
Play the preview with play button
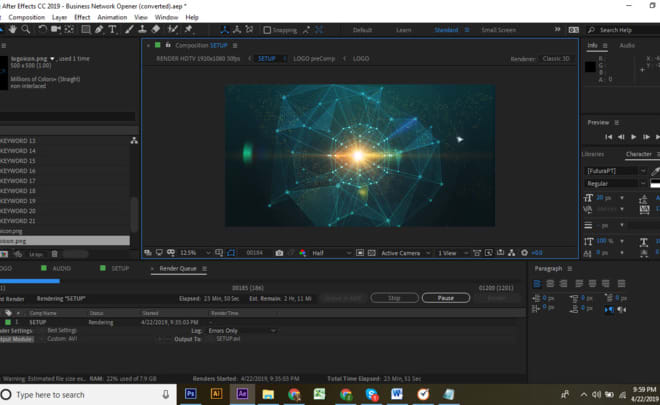click(633, 137)
